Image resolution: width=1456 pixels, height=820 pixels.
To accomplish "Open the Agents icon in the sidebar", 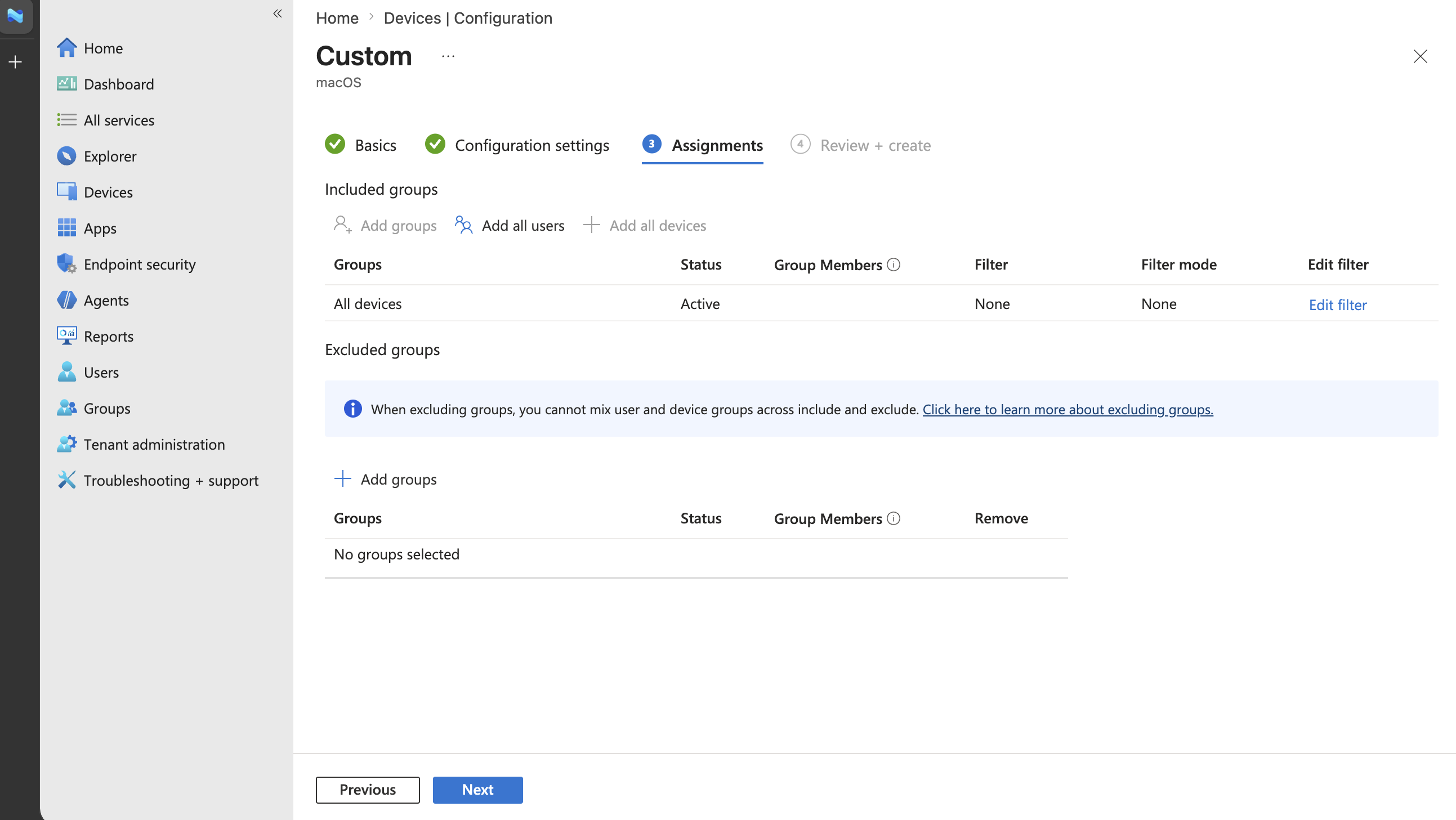I will point(66,300).
